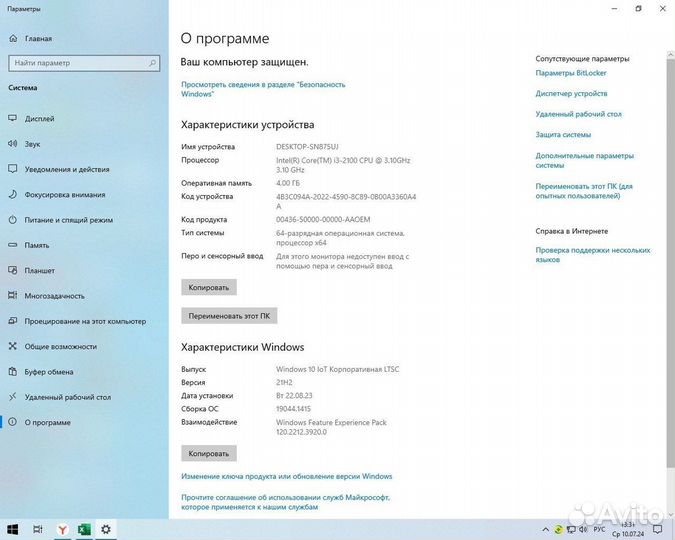The height and width of the screenshot is (540, 675).
Task: Open the Память storage icon
Action: [13, 245]
